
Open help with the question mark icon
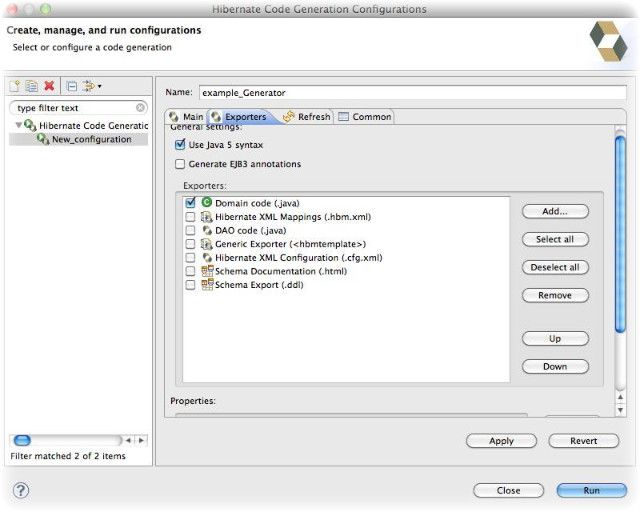(x=21, y=490)
